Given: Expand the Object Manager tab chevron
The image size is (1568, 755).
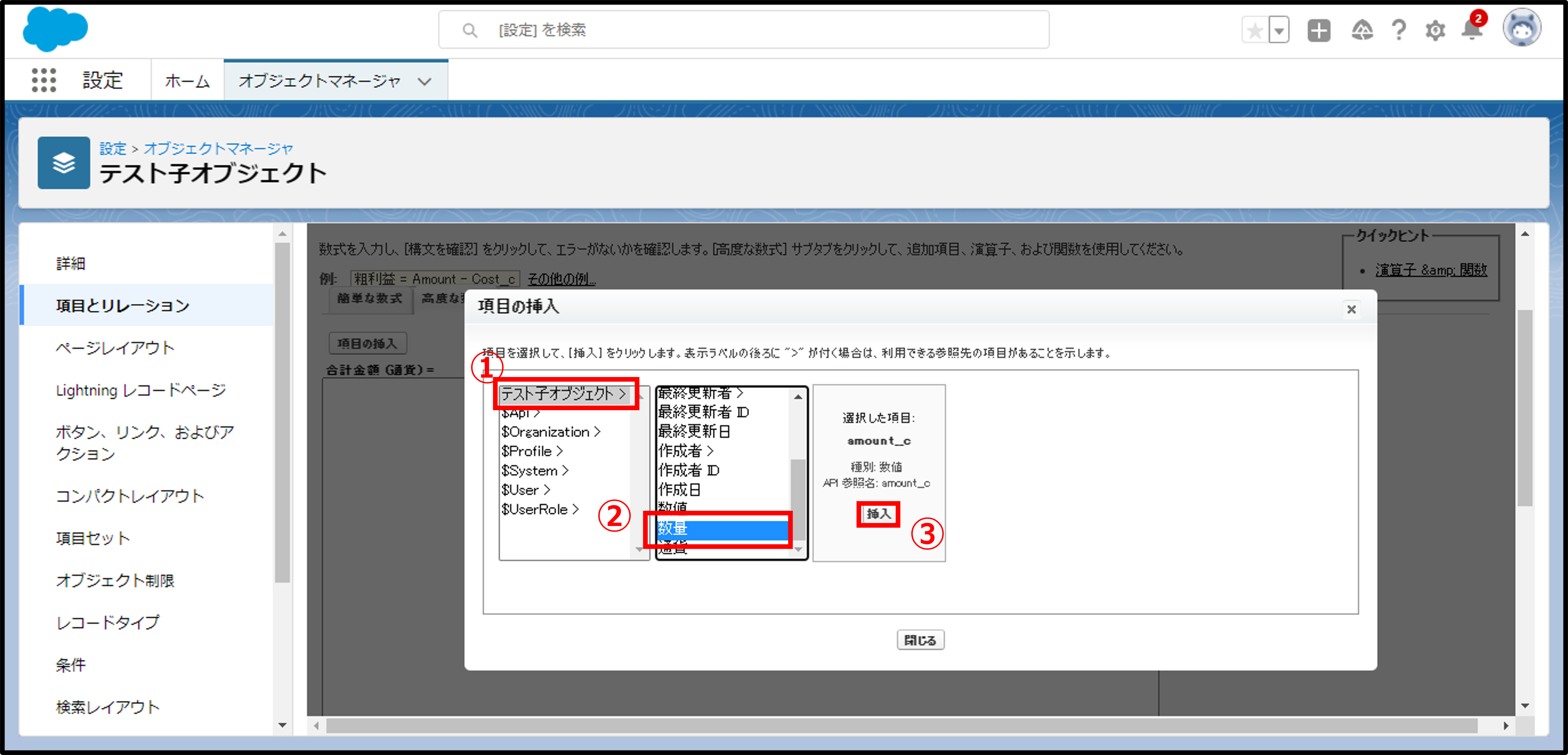Looking at the screenshot, I should (x=424, y=81).
